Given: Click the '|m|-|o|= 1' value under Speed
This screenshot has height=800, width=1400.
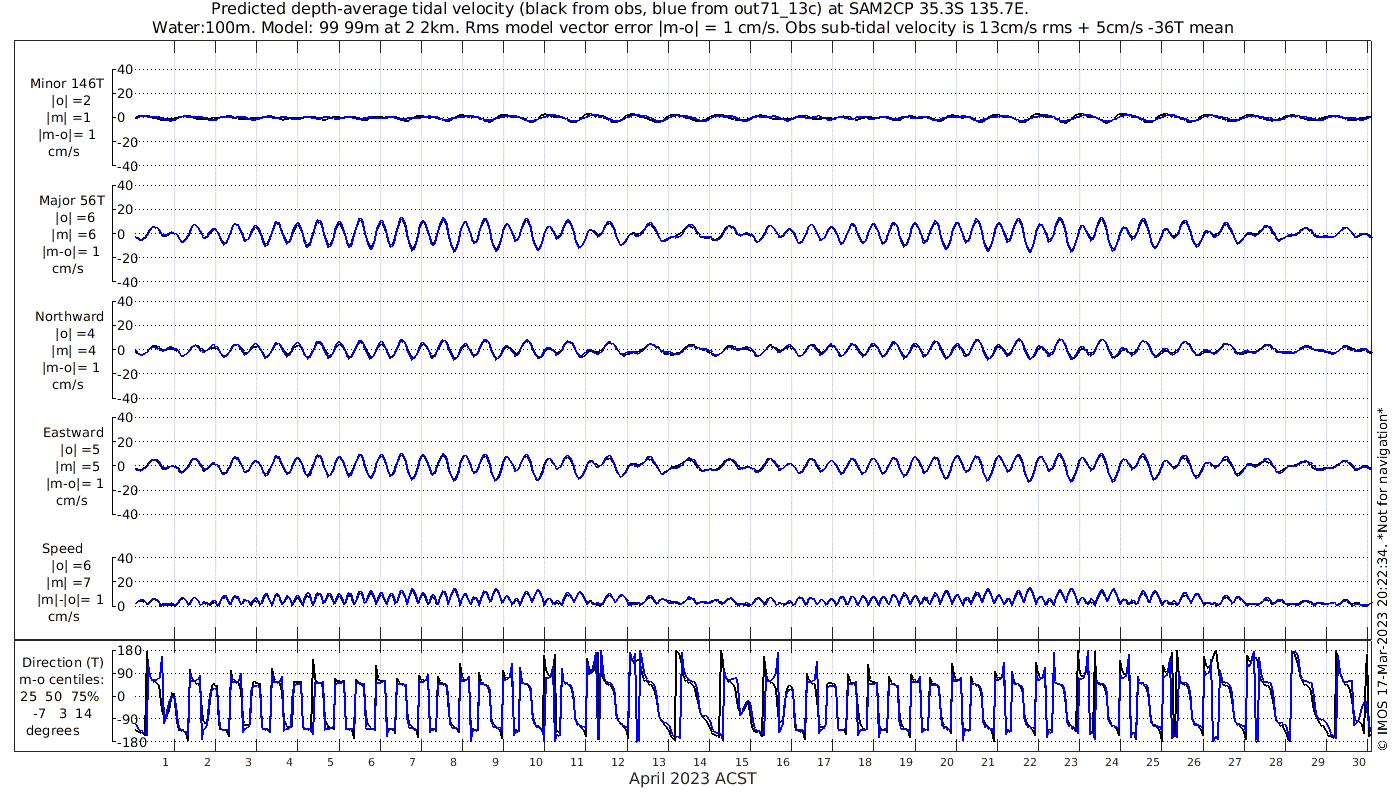Looking at the screenshot, I should (x=71, y=600).
